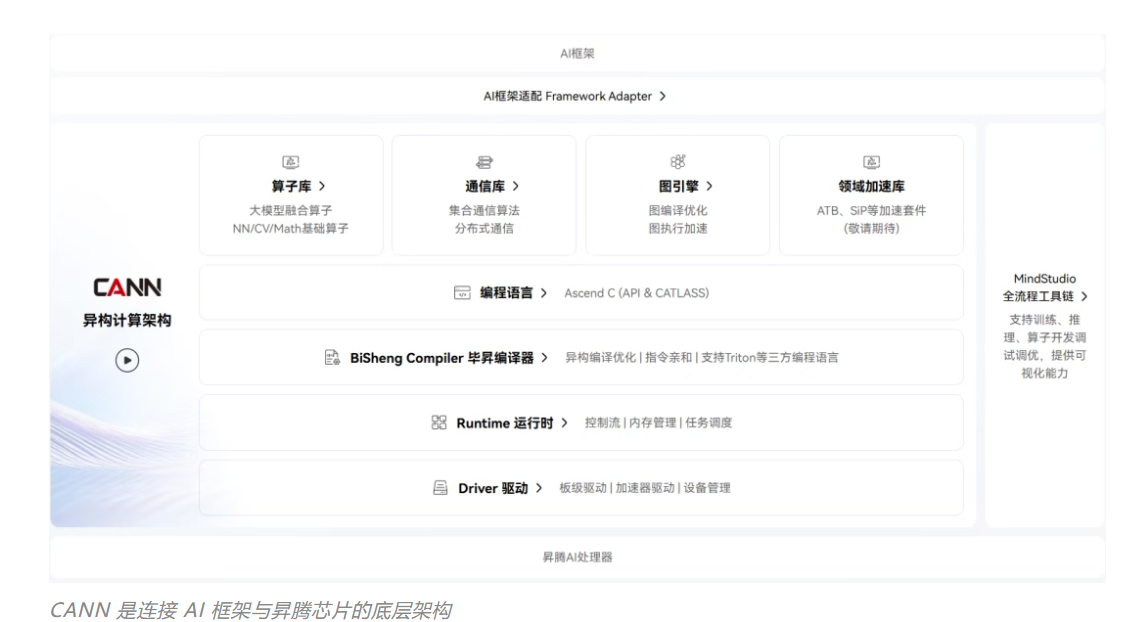Expand the 编程语言 chevron
Screen dimensions: 1134x622
(544, 293)
